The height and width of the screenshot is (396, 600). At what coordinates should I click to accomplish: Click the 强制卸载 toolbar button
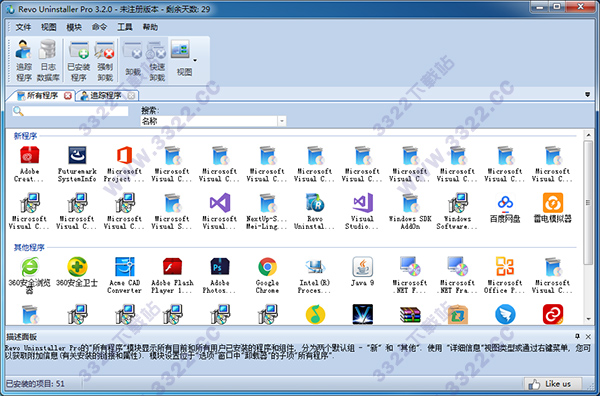pyautogui.click(x=105, y=60)
